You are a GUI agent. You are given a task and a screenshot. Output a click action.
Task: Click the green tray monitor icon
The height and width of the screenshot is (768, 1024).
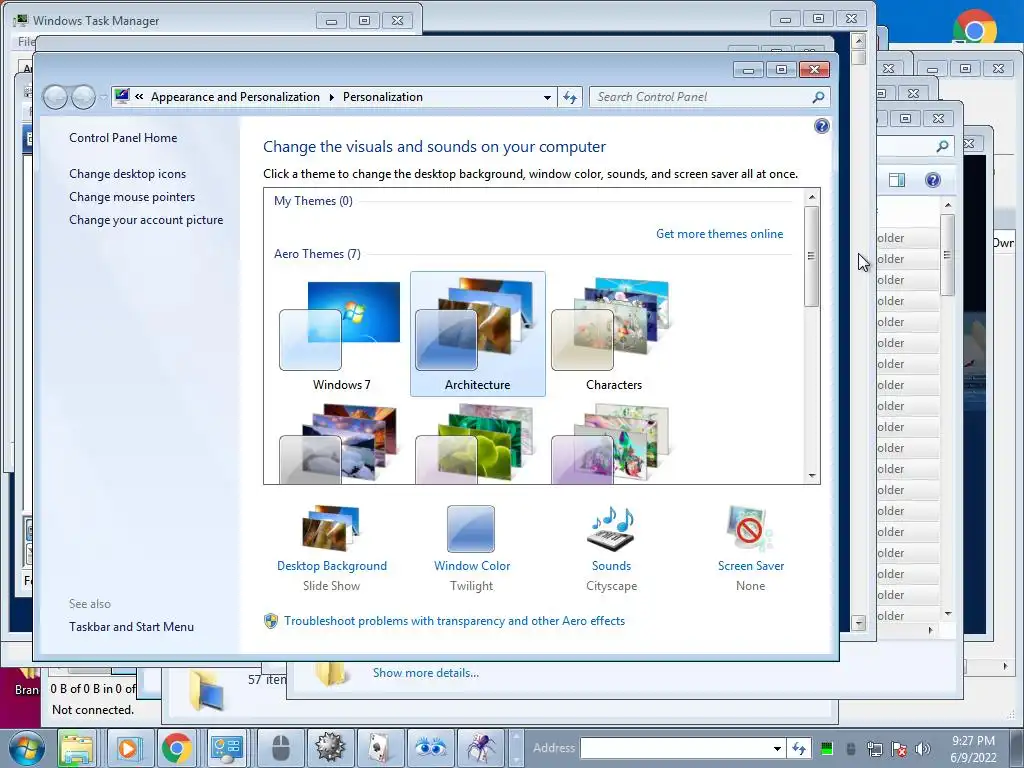pos(826,748)
